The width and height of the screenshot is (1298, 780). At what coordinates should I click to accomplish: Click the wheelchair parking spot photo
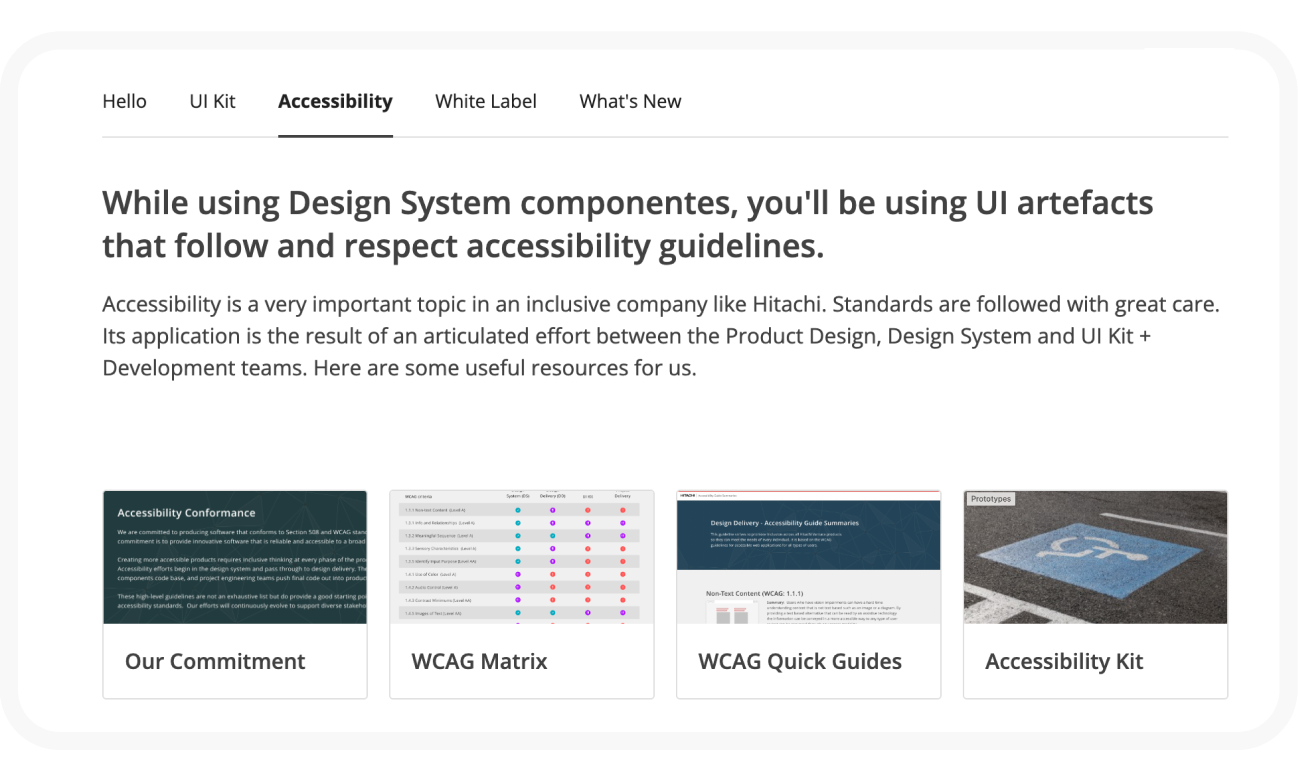tap(1095, 556)
